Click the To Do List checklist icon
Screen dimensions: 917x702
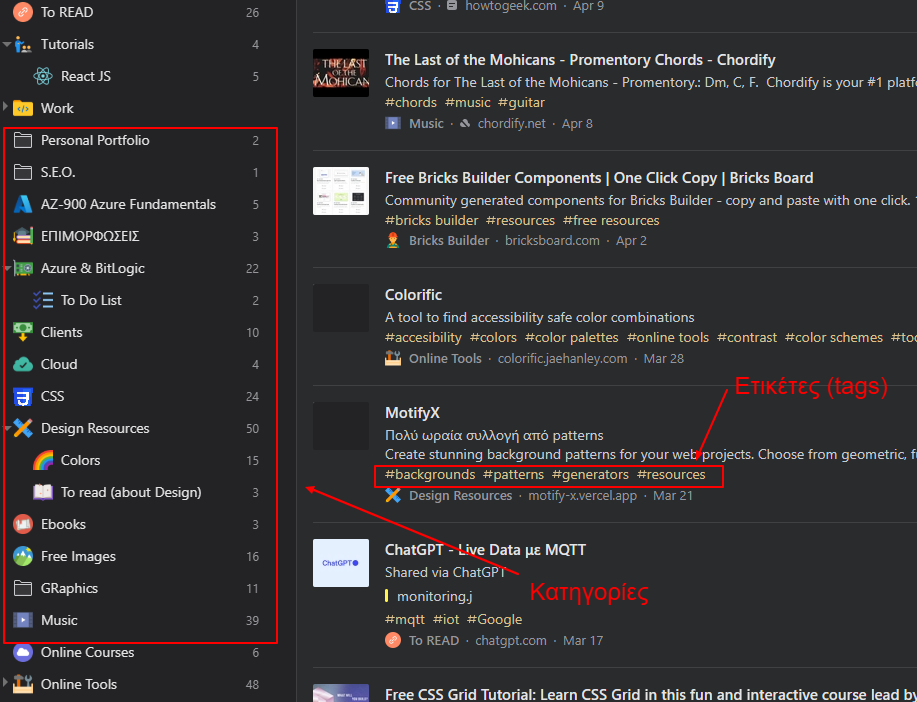coord(42,300)
